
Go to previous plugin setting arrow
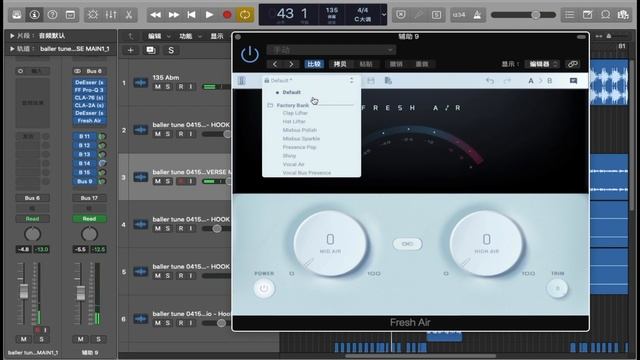coord(275,64)
